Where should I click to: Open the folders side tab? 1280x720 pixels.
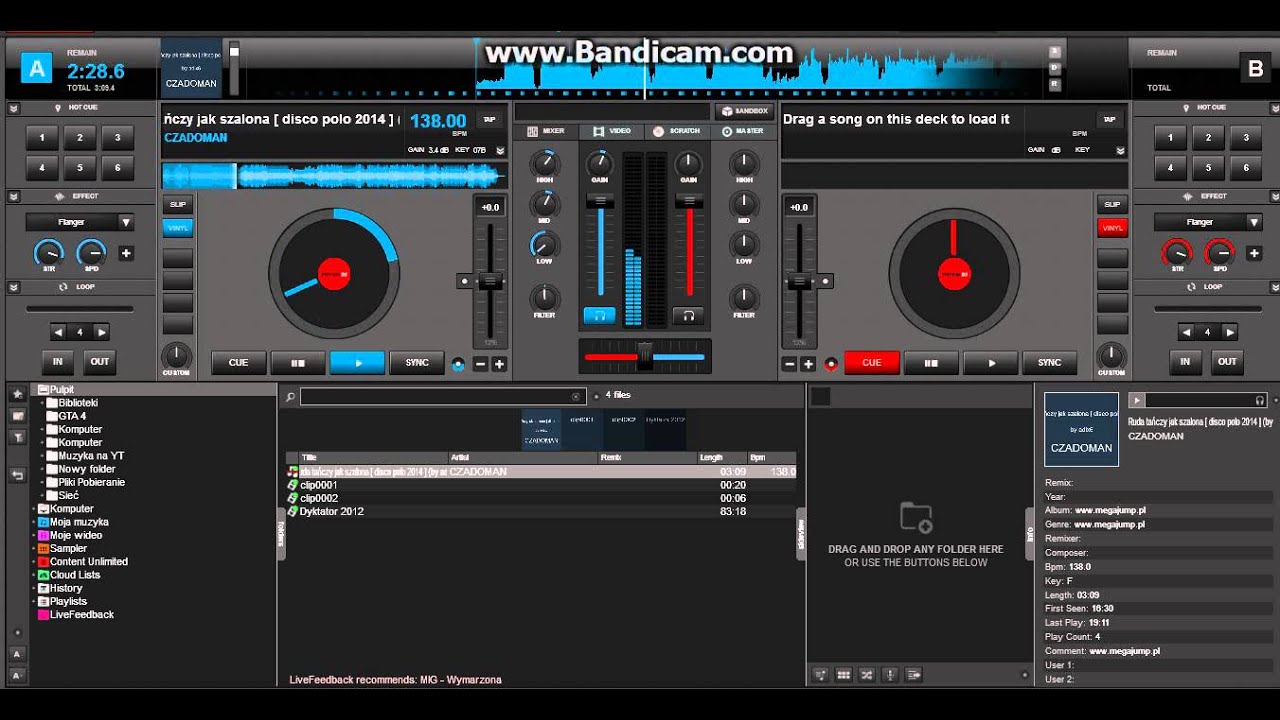[281, 534]
